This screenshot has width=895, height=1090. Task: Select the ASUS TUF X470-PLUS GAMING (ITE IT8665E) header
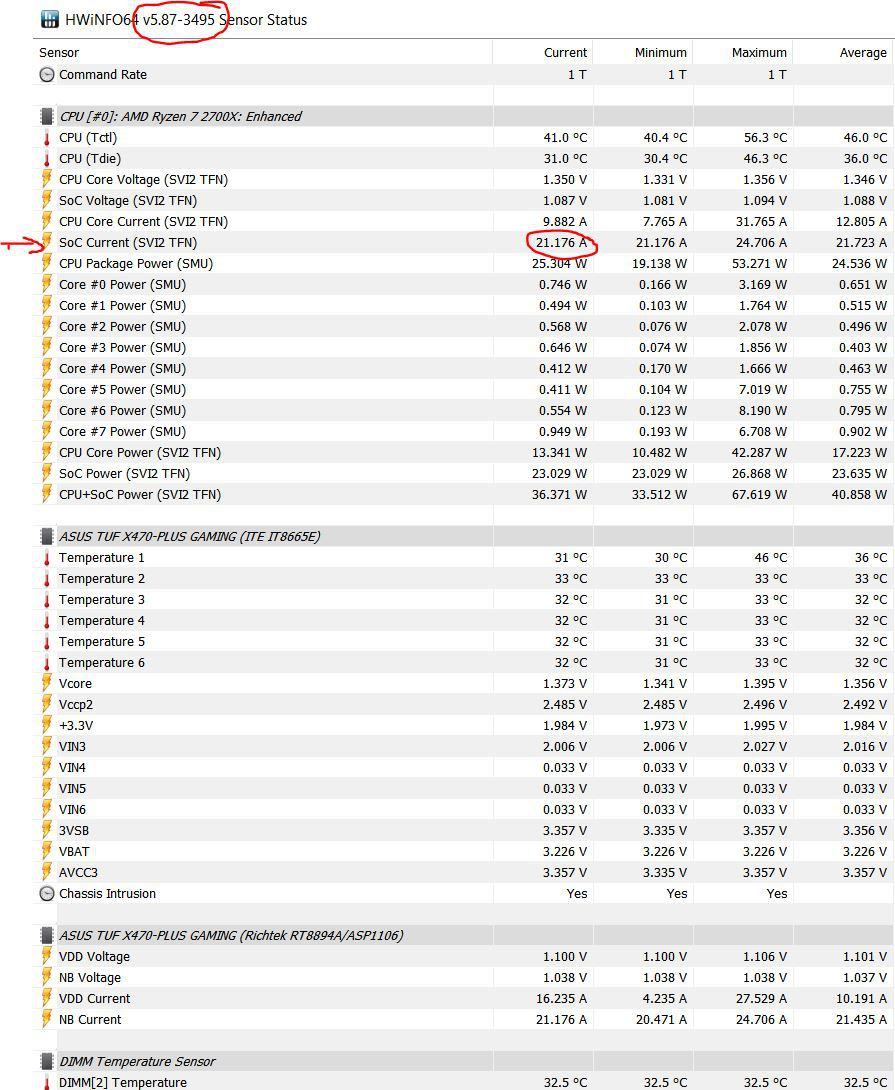point(190,536)
